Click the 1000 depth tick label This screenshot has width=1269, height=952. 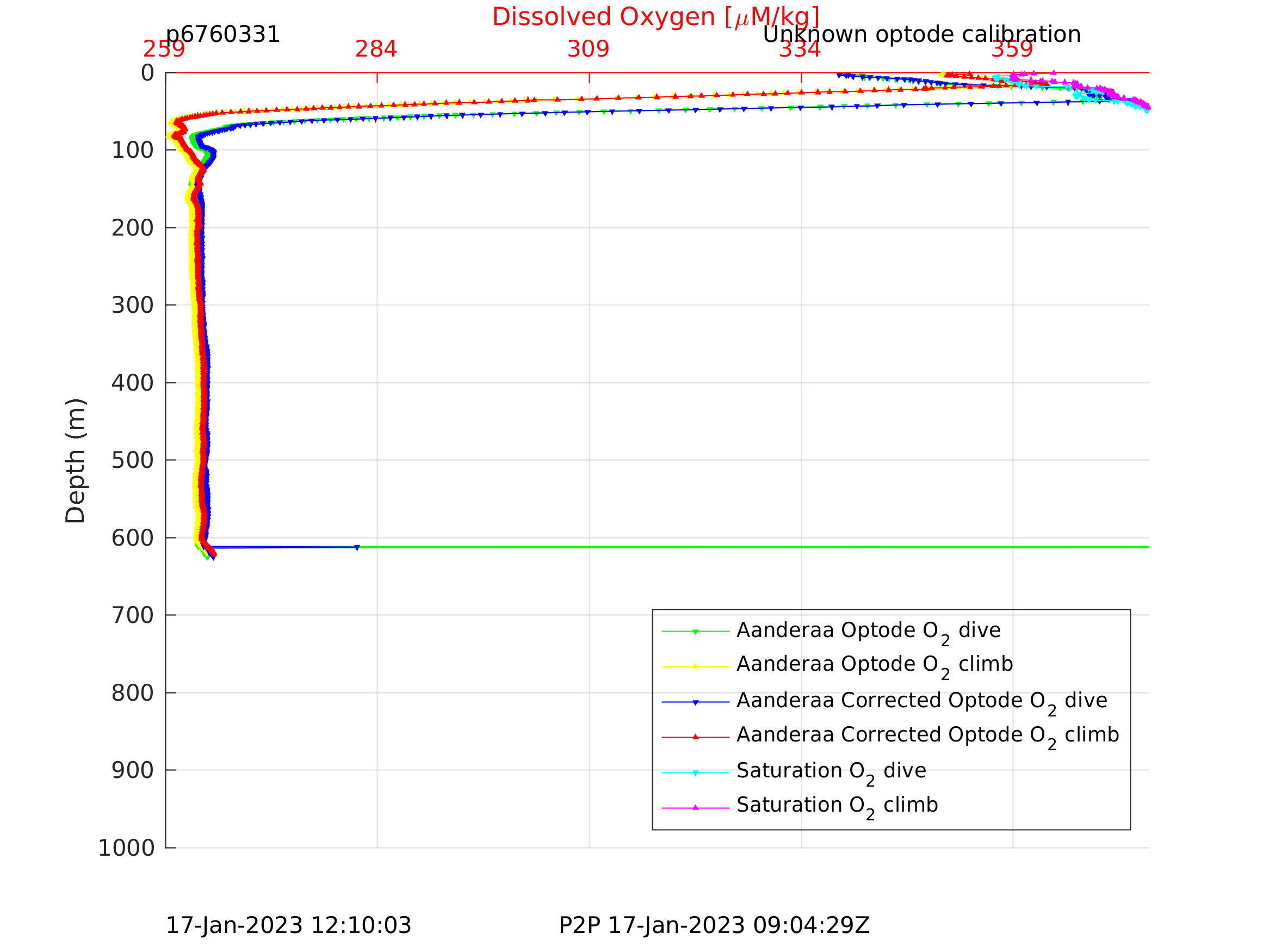click(x=126, y=848)
